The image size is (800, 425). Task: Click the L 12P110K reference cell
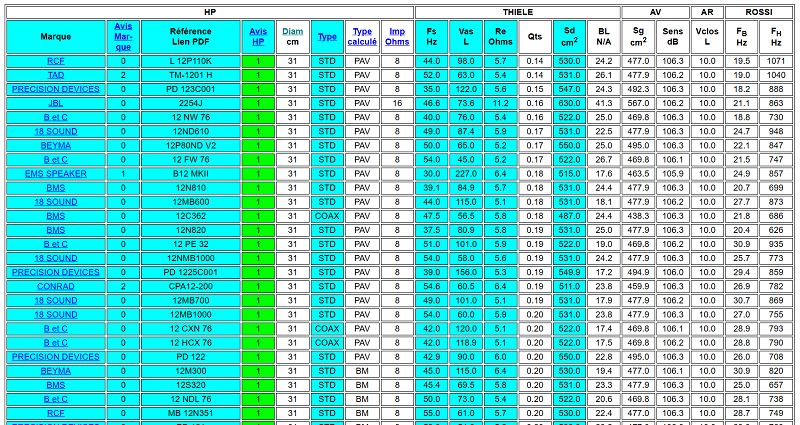point(190,61)
